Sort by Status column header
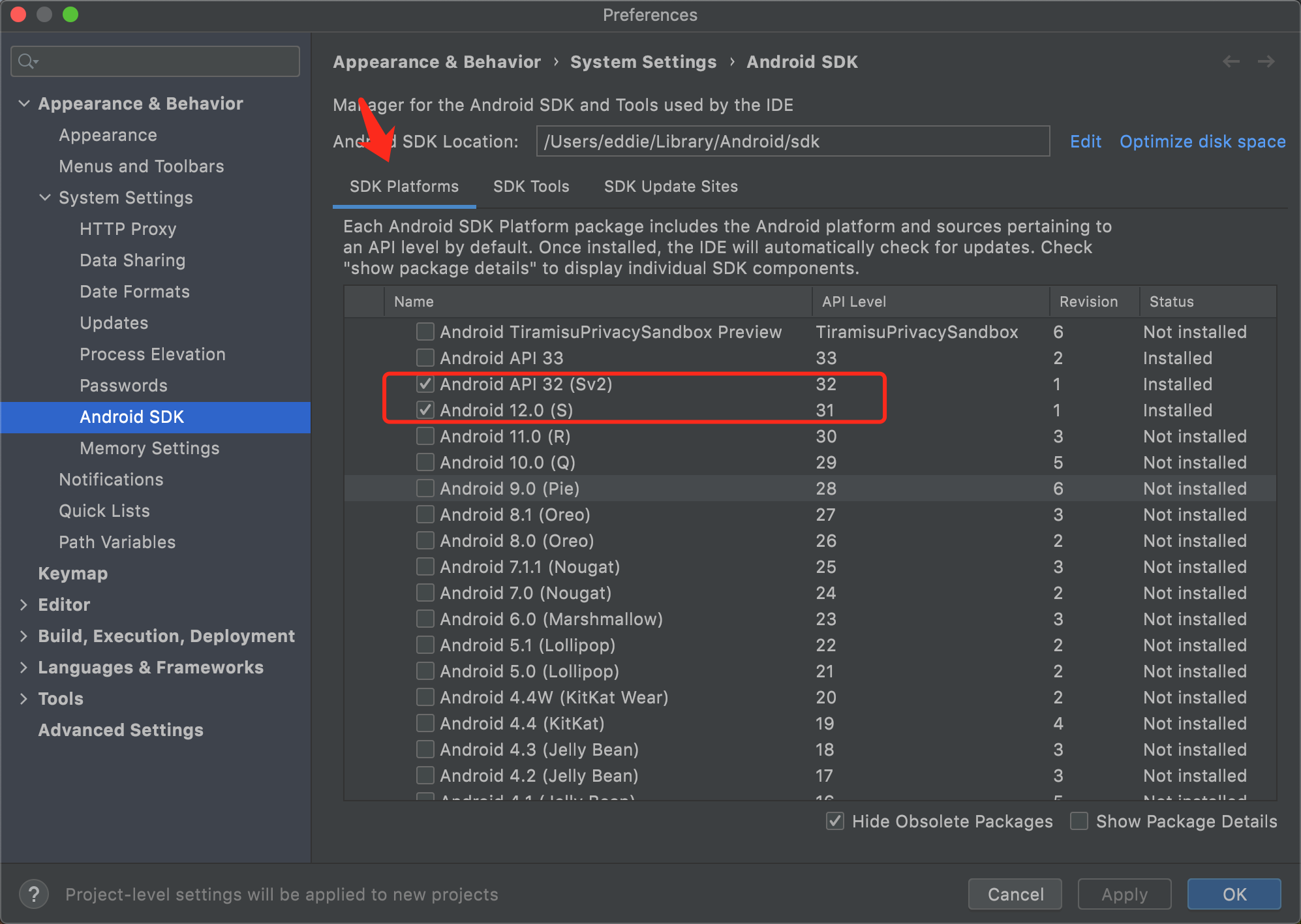Image resolution: width=1301 pixels, height=924 pixels. (1208, 301)
